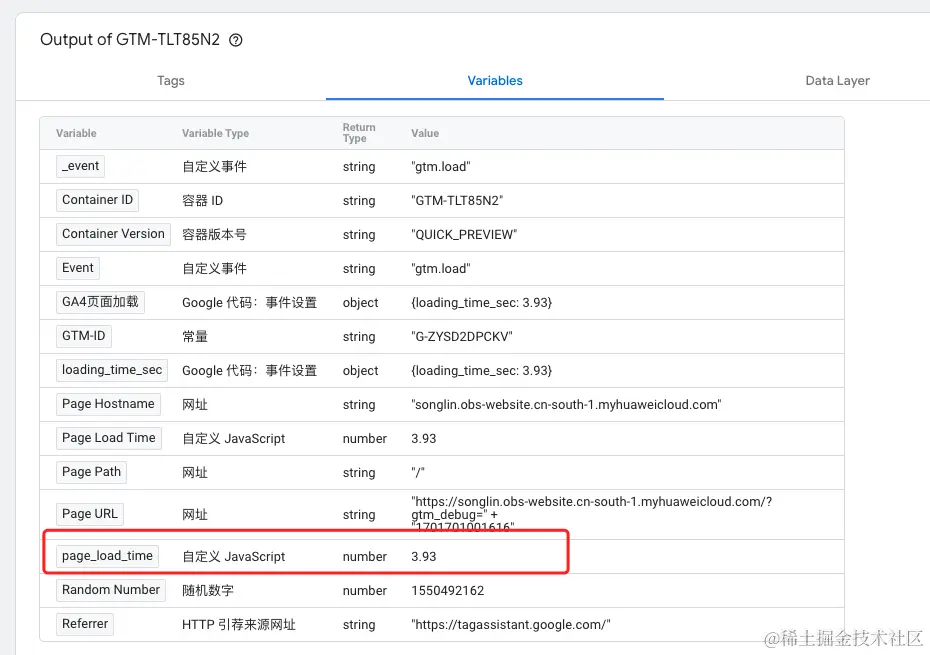Click the help icon beside GTM-TLT85N2

(235, 40)
